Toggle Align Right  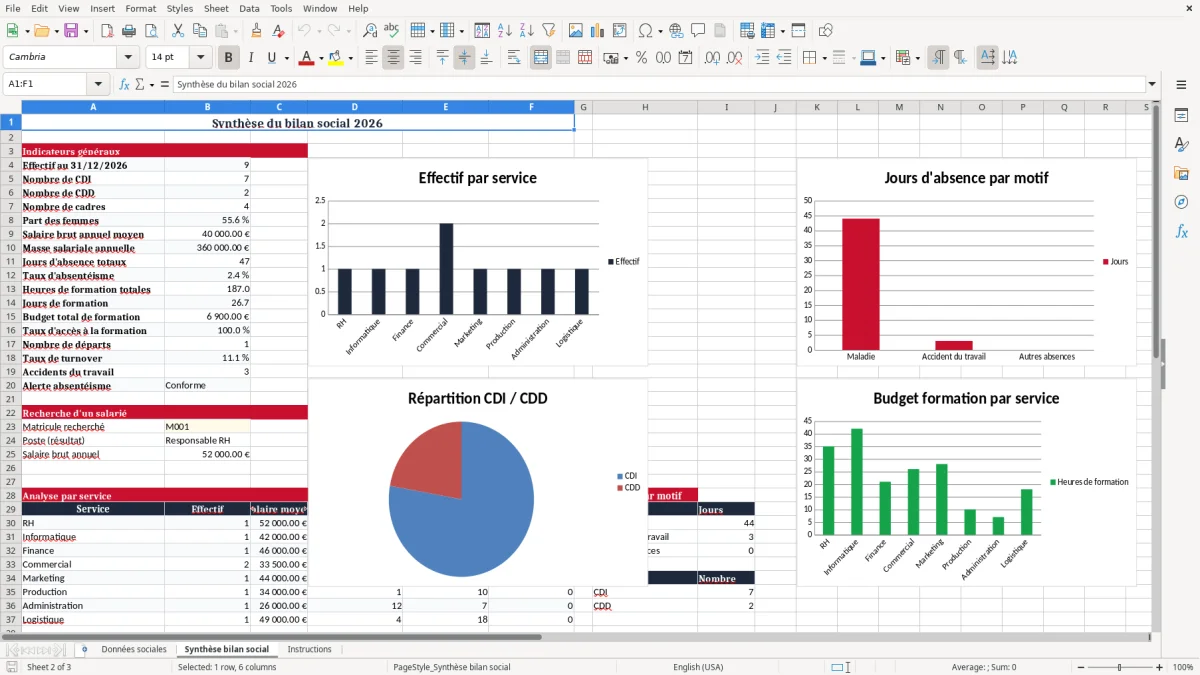tap(415, 58)
